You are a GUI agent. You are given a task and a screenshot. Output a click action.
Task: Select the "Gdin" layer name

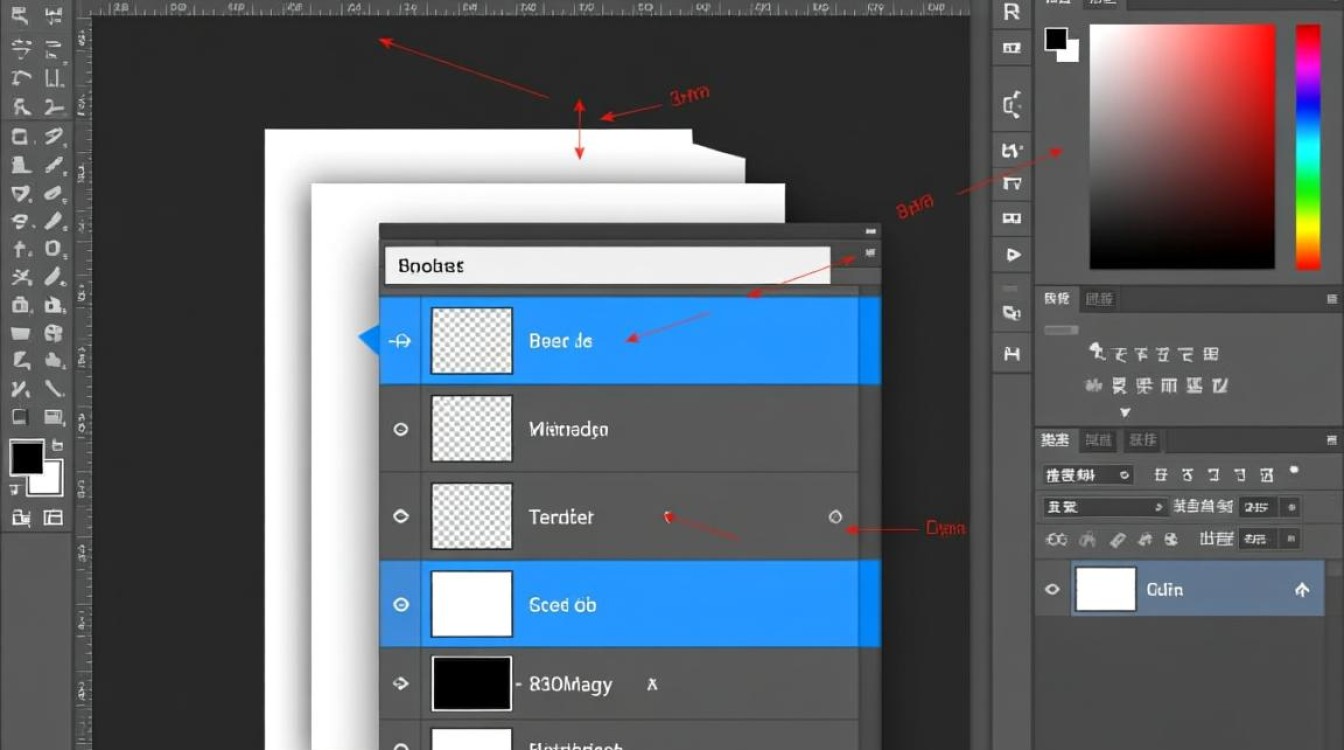click(1165, 590)
